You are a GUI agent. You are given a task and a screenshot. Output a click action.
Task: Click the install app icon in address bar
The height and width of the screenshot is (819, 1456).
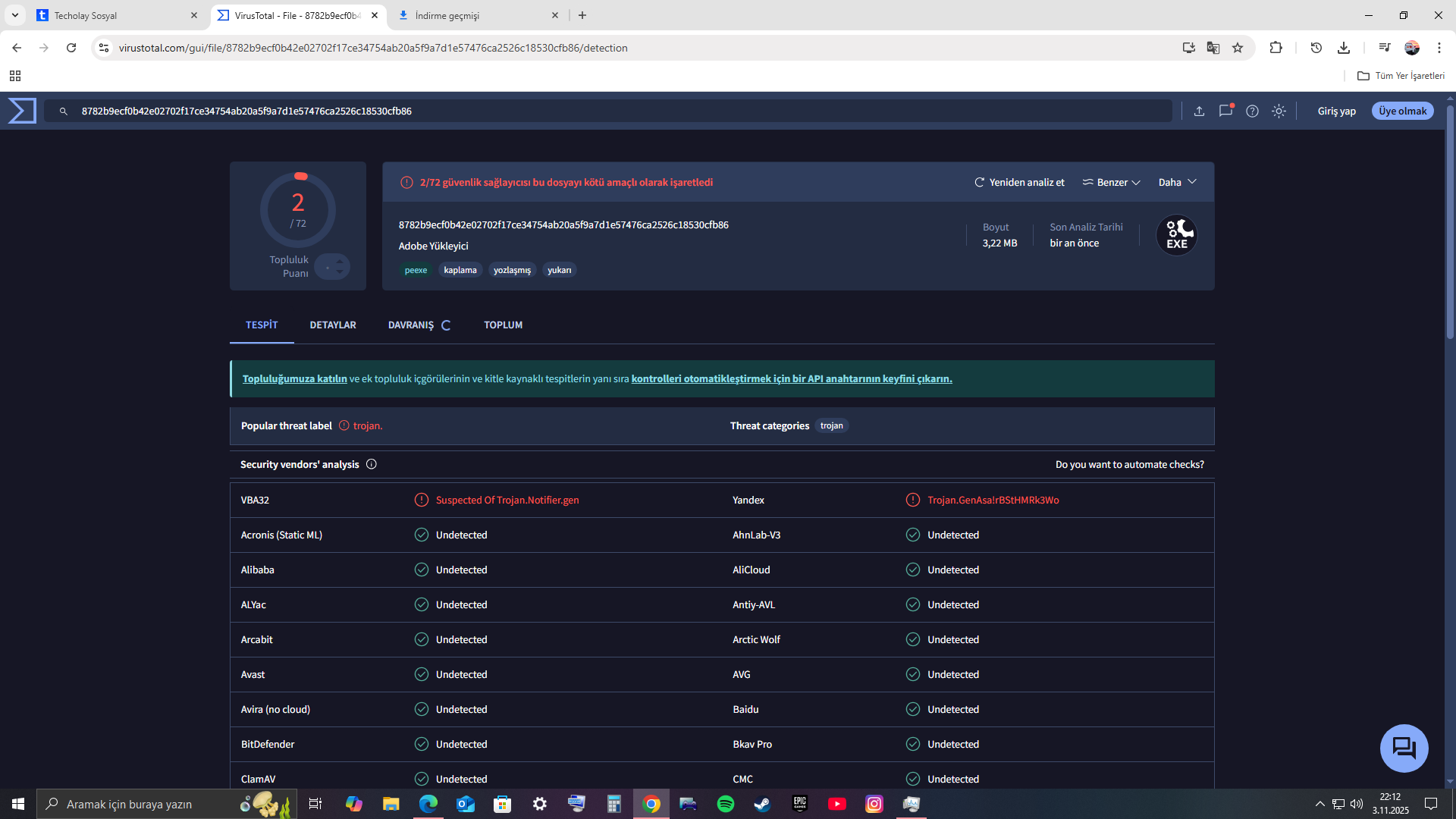click(x=1189, y=48)
